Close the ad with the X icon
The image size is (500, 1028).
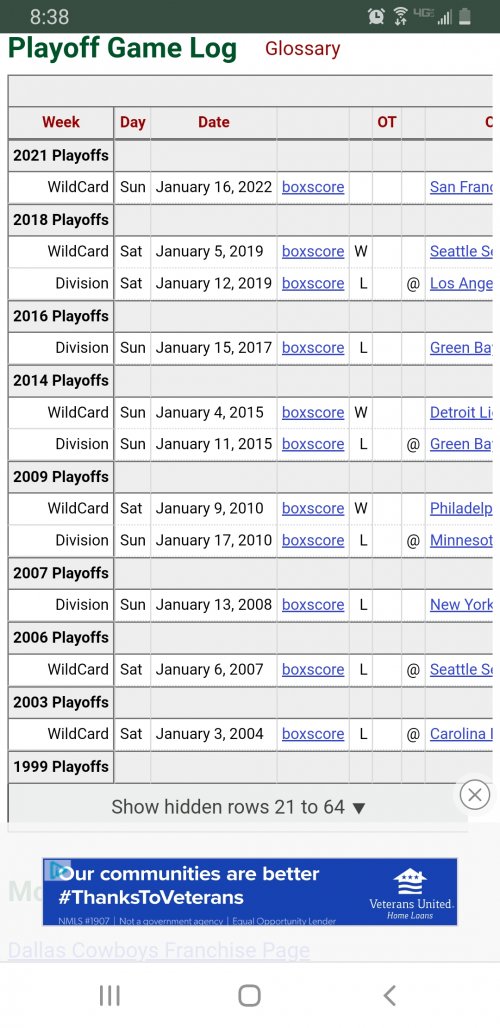(474, 795)
